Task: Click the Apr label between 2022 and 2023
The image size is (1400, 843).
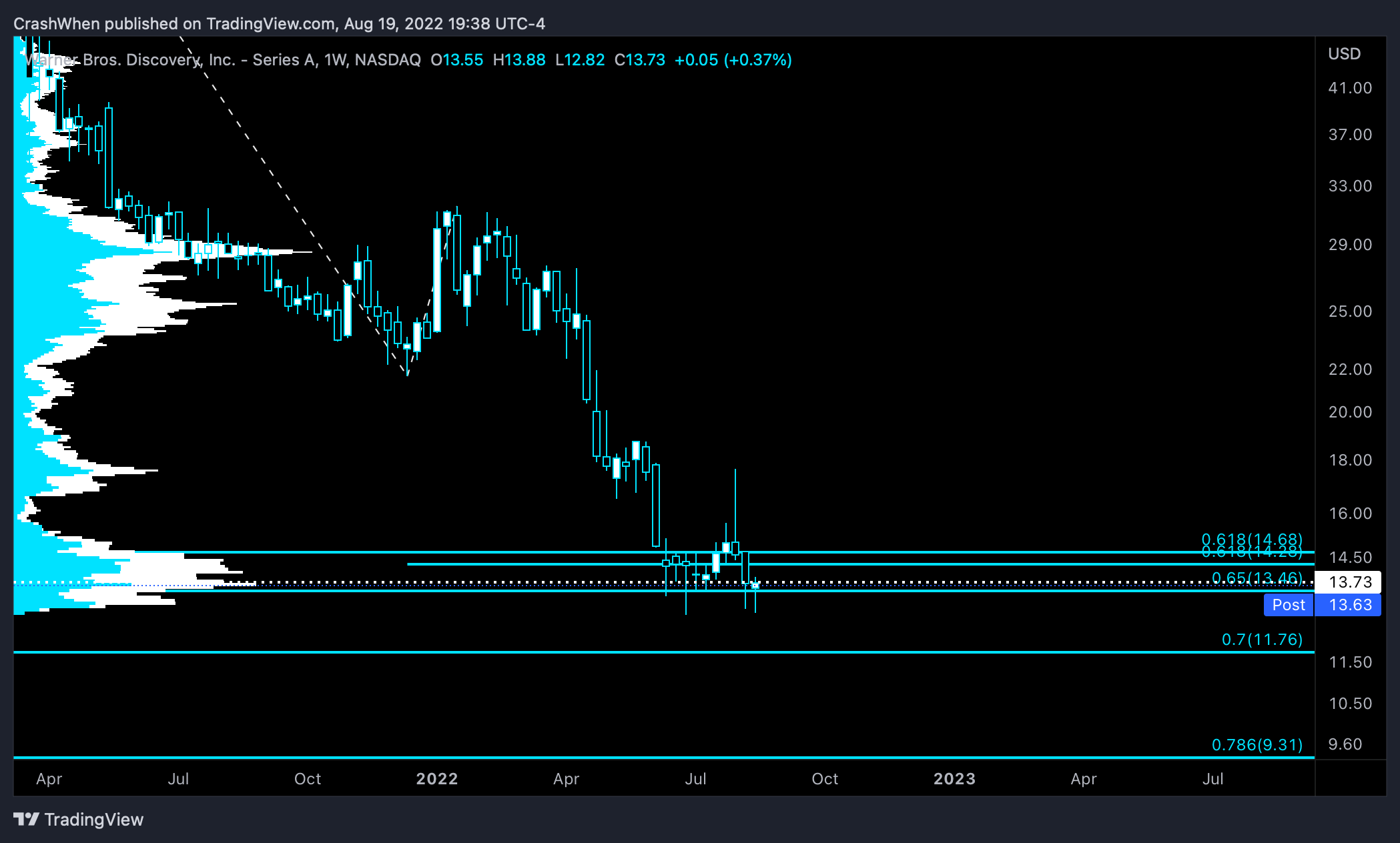Action: (567, 779)
